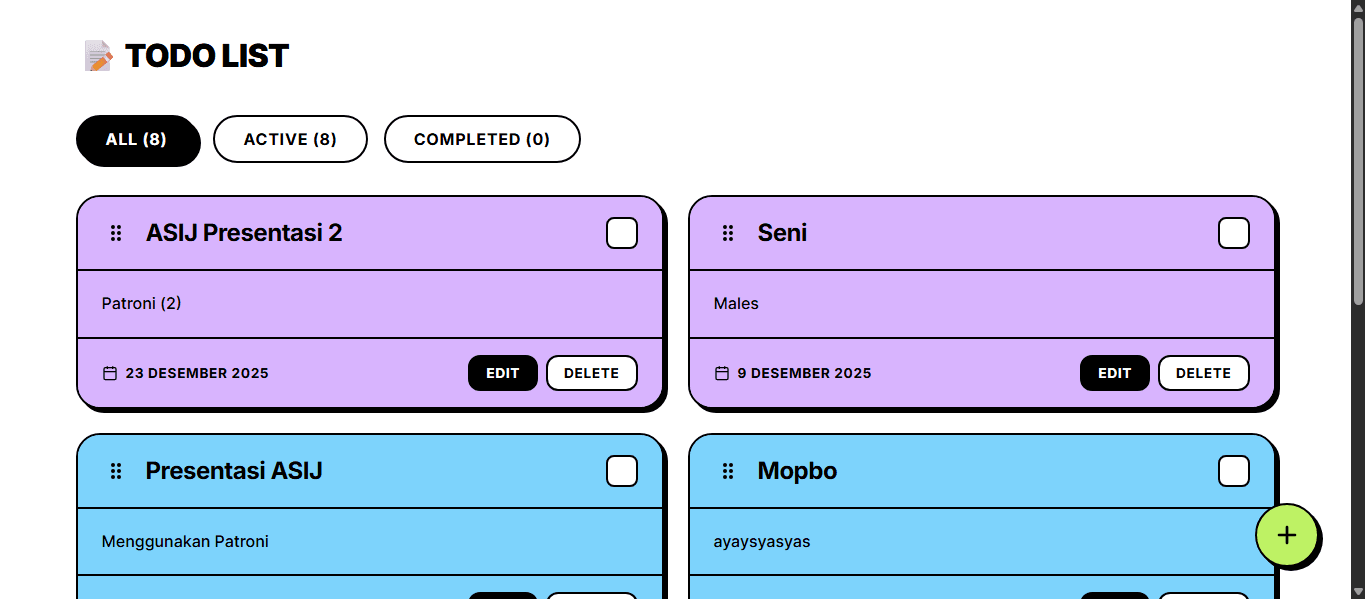This screenshot has width=1365, height=599.
Task: Click drag handle on Seni card
Action: [x=728, y=233]
